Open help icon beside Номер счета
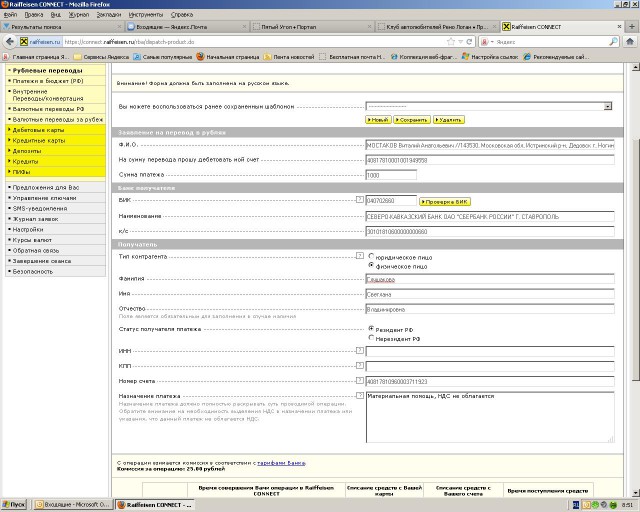640x512 pixels. pyautogui.click(x=359, y=381)
